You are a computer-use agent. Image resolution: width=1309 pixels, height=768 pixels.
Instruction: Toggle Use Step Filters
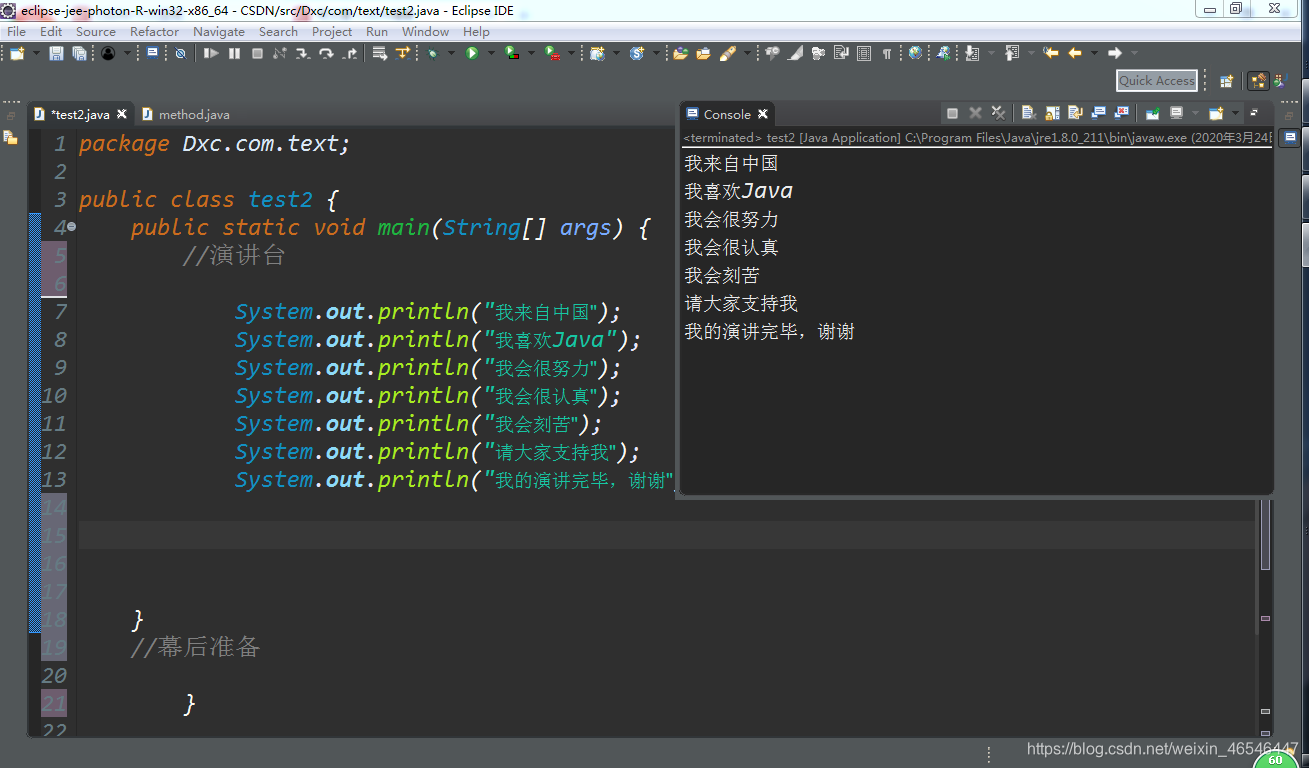click(x=403, y=53)
